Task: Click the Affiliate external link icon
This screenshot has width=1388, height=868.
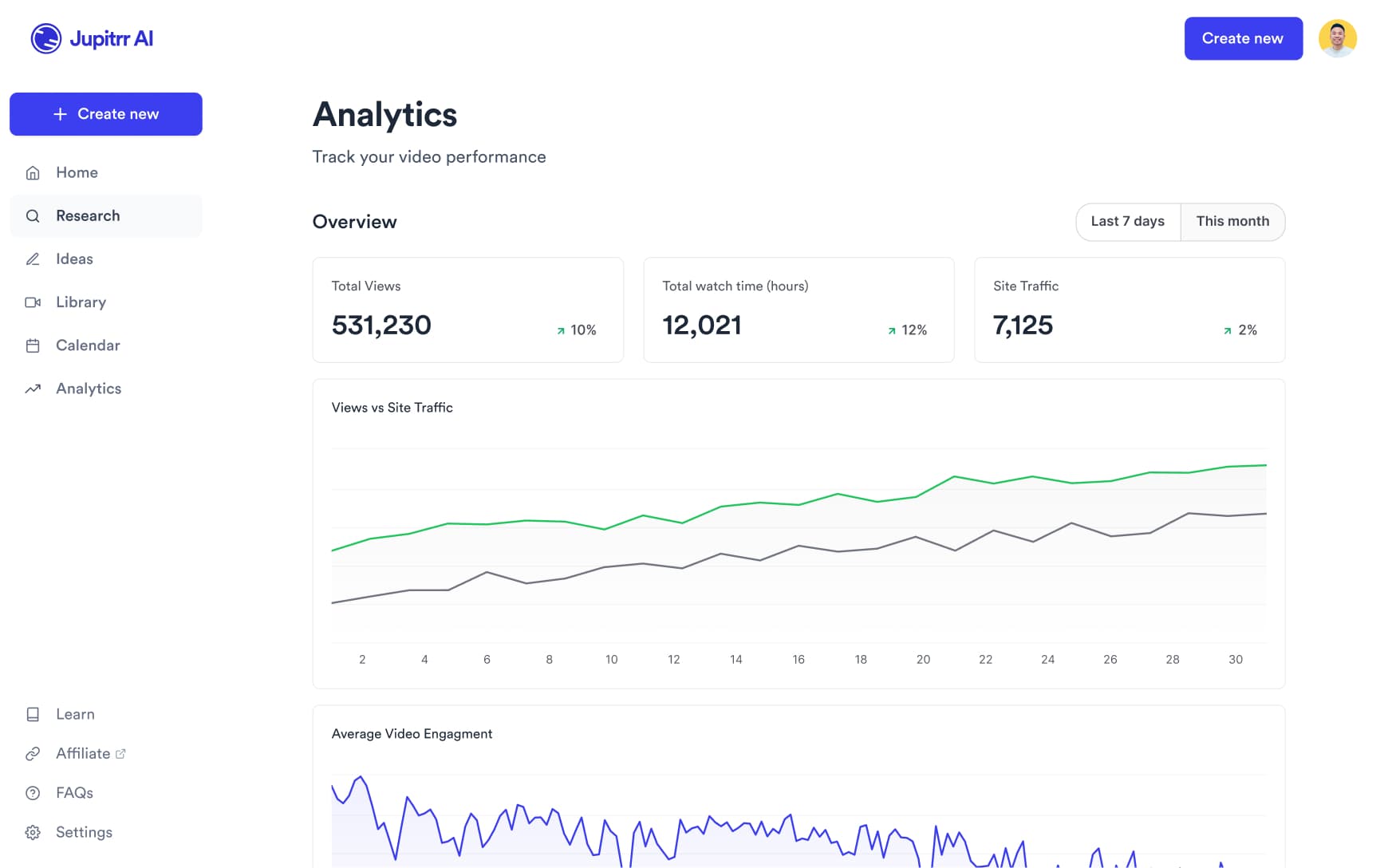Action: coord(120,752)
